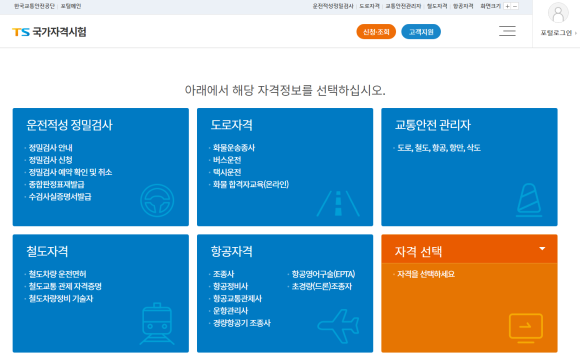Screen dimensions: 580x364
Task: Select 도로자격 in top menu
Action: (370, 6)
